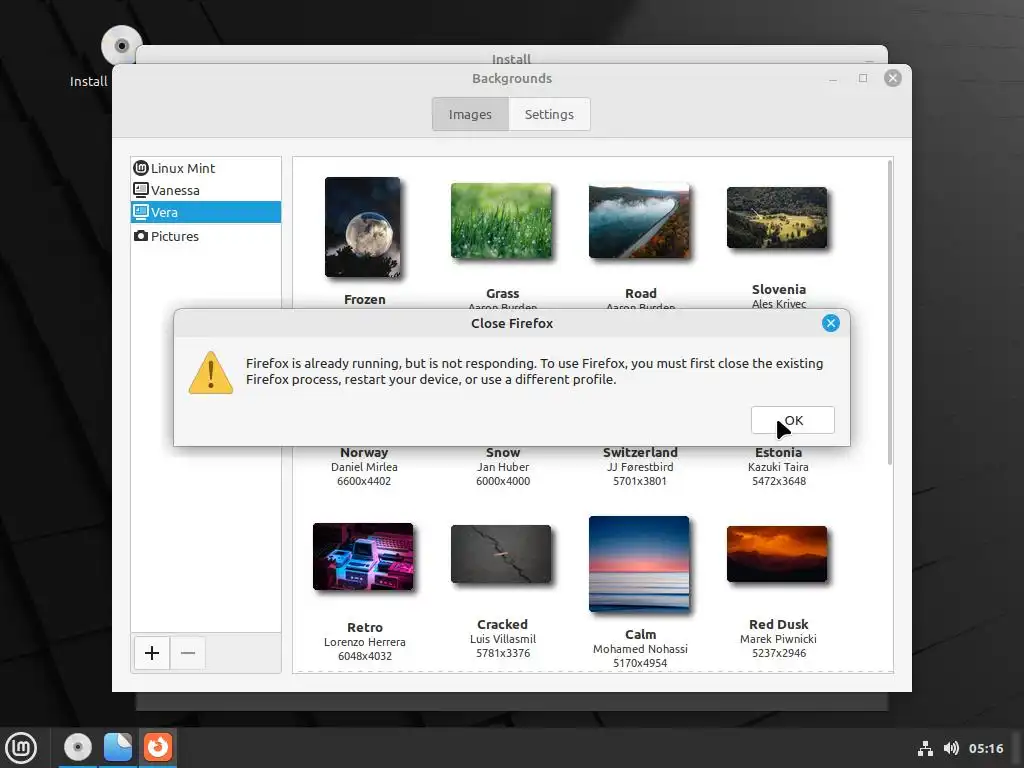Click the 5237x2946 resolution text

pos(778,653)
